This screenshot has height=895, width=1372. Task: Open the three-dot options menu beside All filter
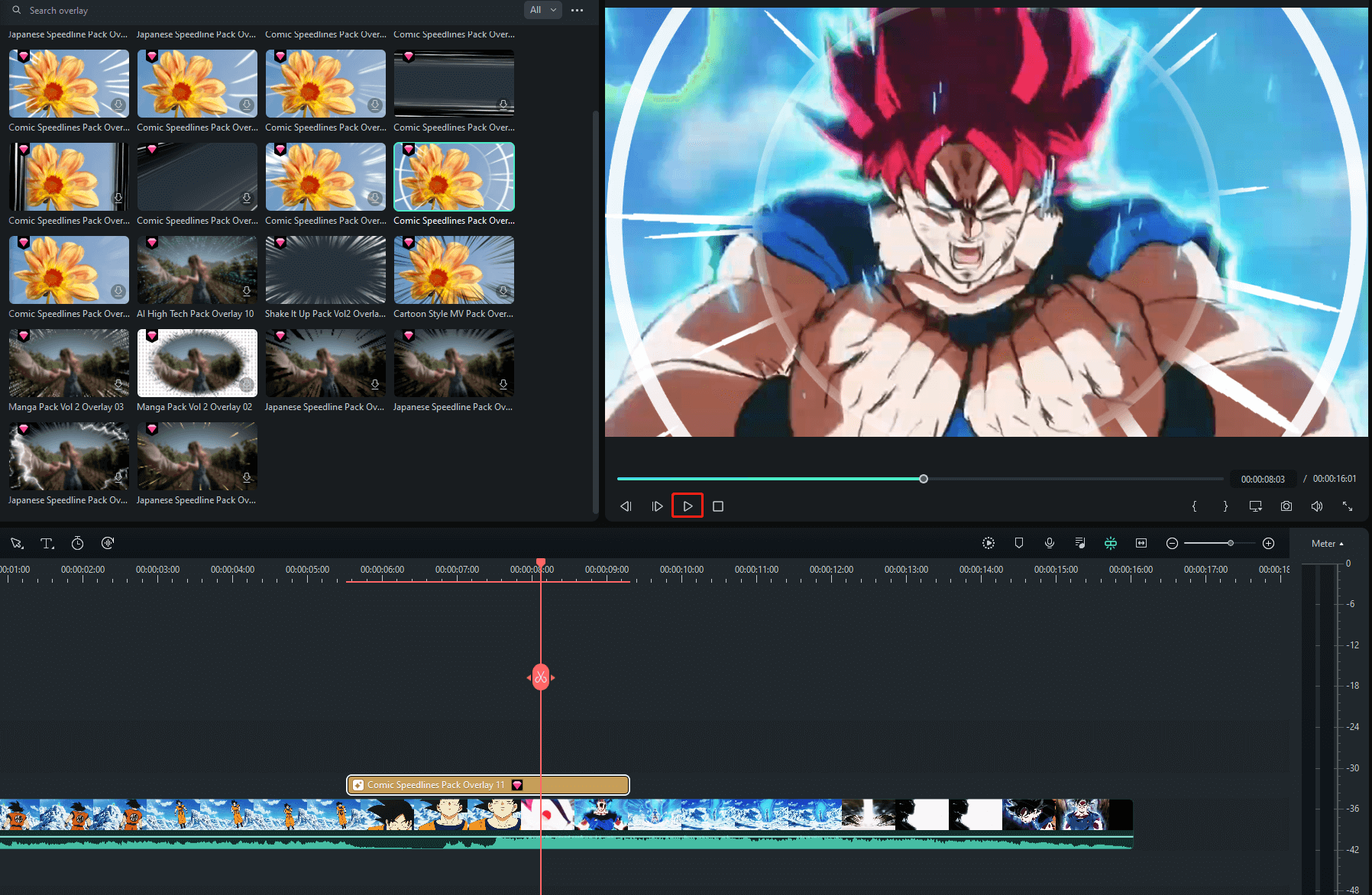tap(577, 10)
